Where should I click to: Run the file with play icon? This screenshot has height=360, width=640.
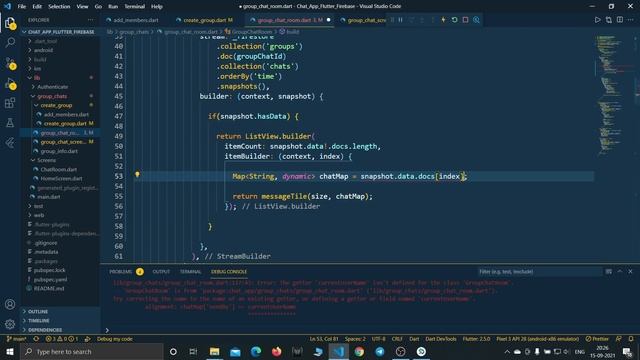point(598,20)
